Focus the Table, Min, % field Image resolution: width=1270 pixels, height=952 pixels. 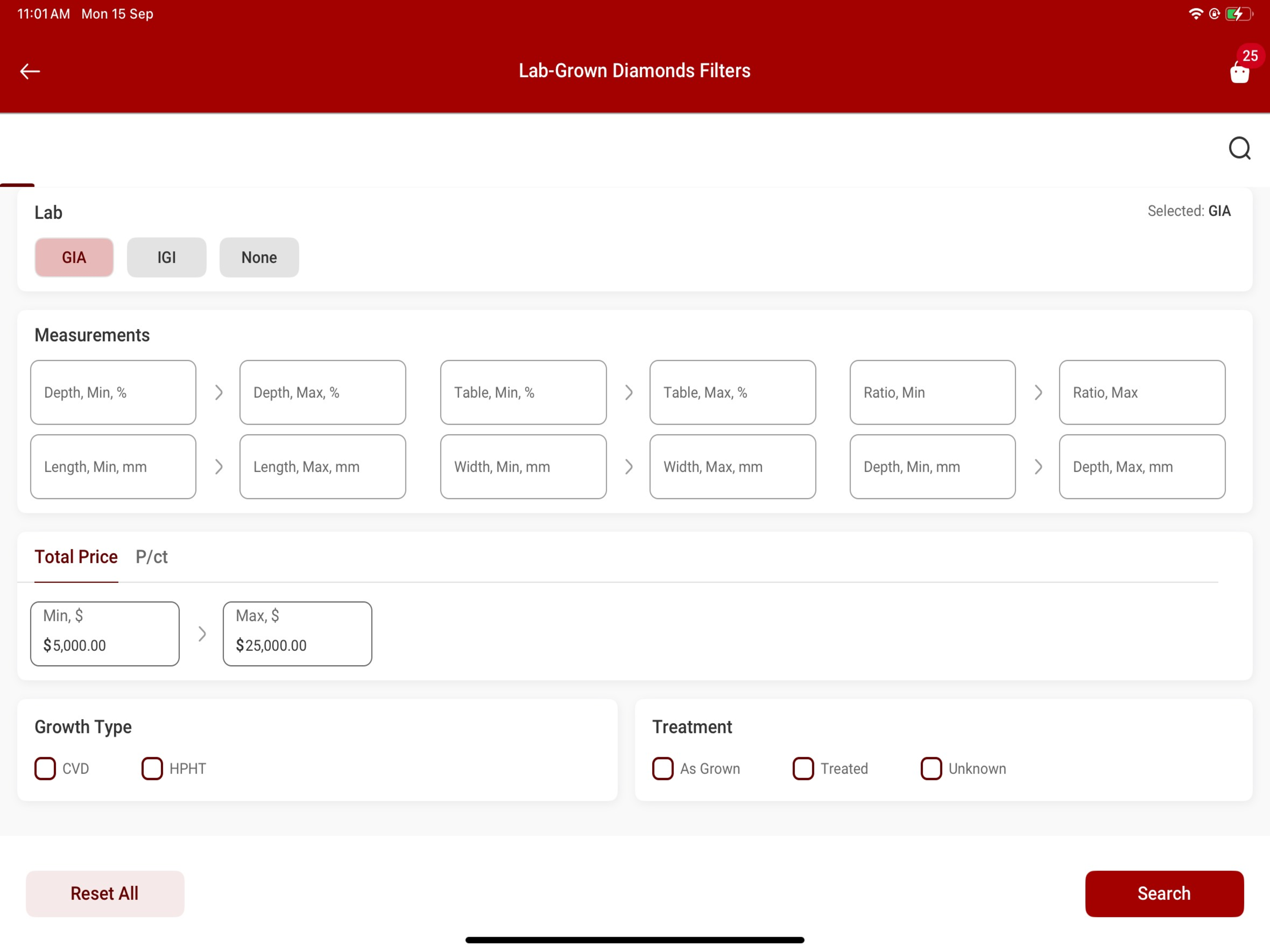(x=523, y=392)
